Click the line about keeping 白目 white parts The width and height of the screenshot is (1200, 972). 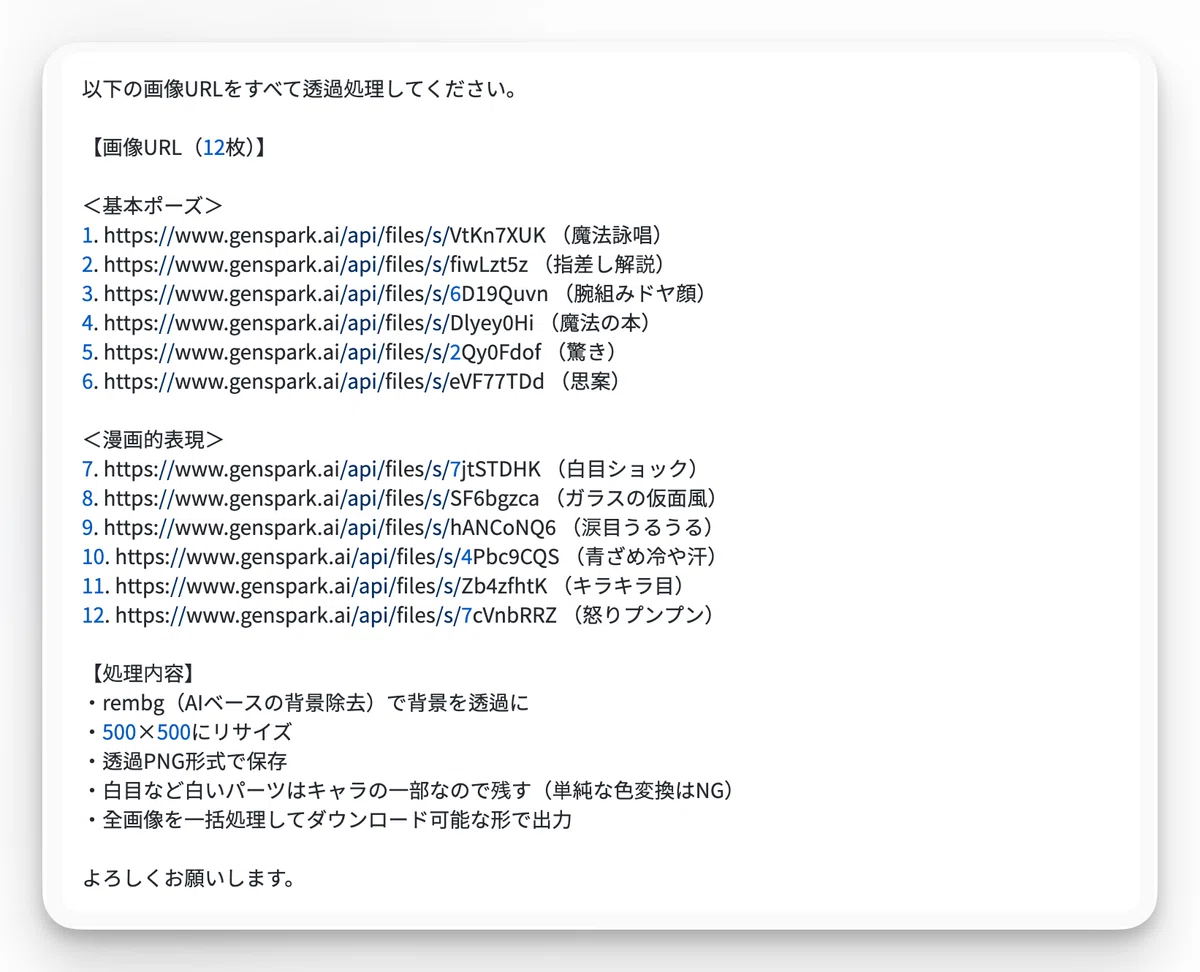413,789
